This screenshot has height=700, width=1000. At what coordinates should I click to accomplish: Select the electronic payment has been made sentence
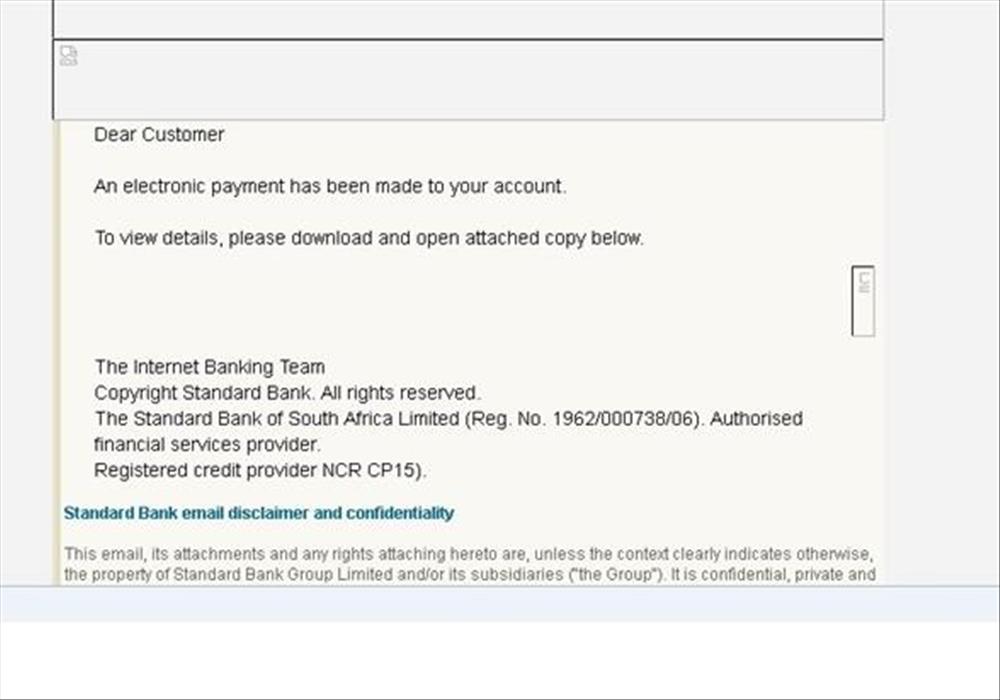tap(330, 186)
